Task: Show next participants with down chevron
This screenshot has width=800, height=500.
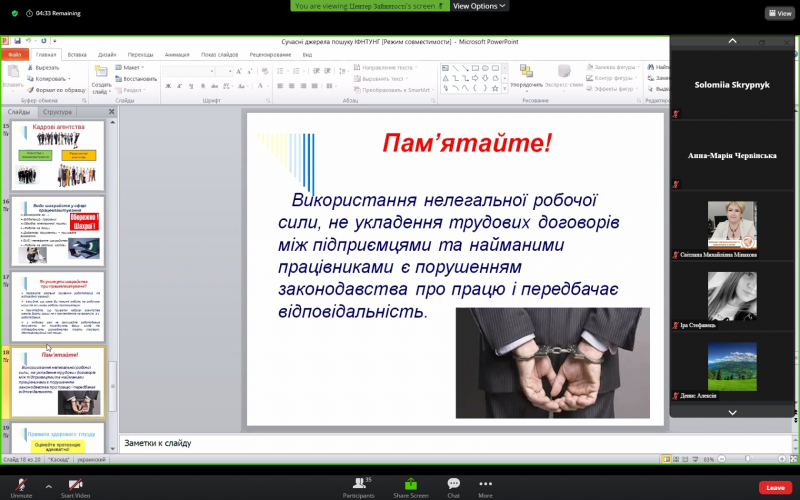Action: tap(732, 412)
